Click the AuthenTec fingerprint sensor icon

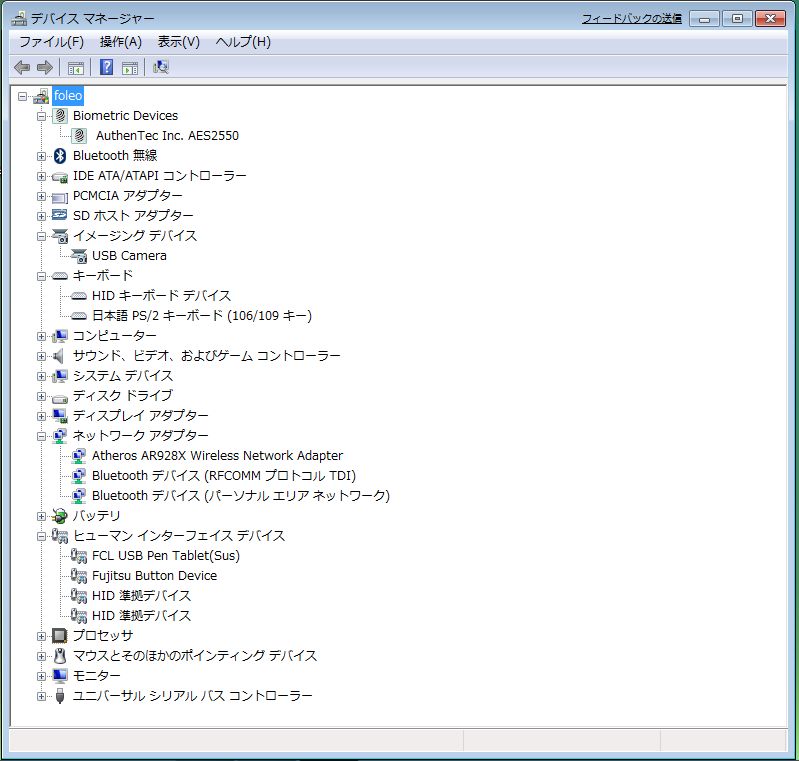79,136
